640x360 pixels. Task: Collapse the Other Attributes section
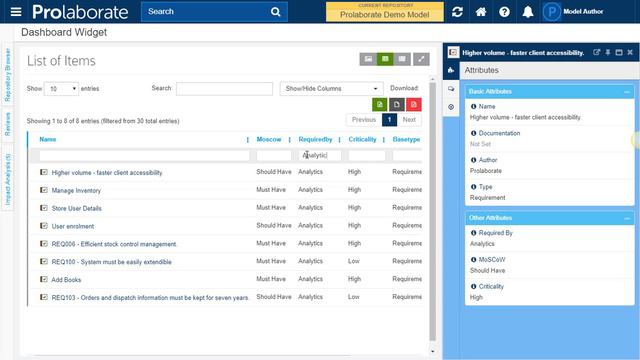pyautogui.click(x=627, y=218)
